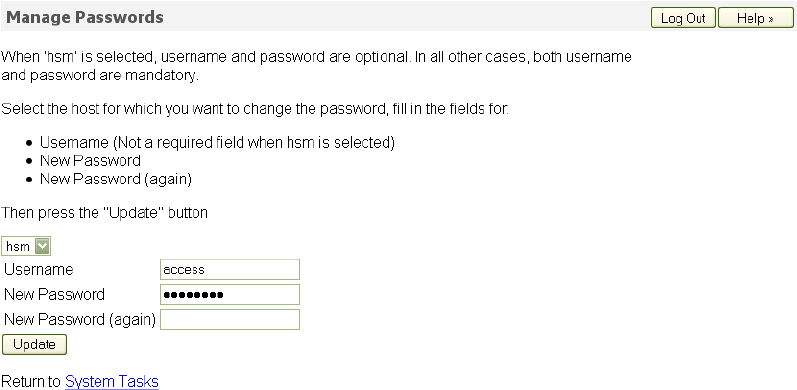This screenshot has height=390, width=797.
Task: Click the Log Out button
Action: [x=683, y=18]
